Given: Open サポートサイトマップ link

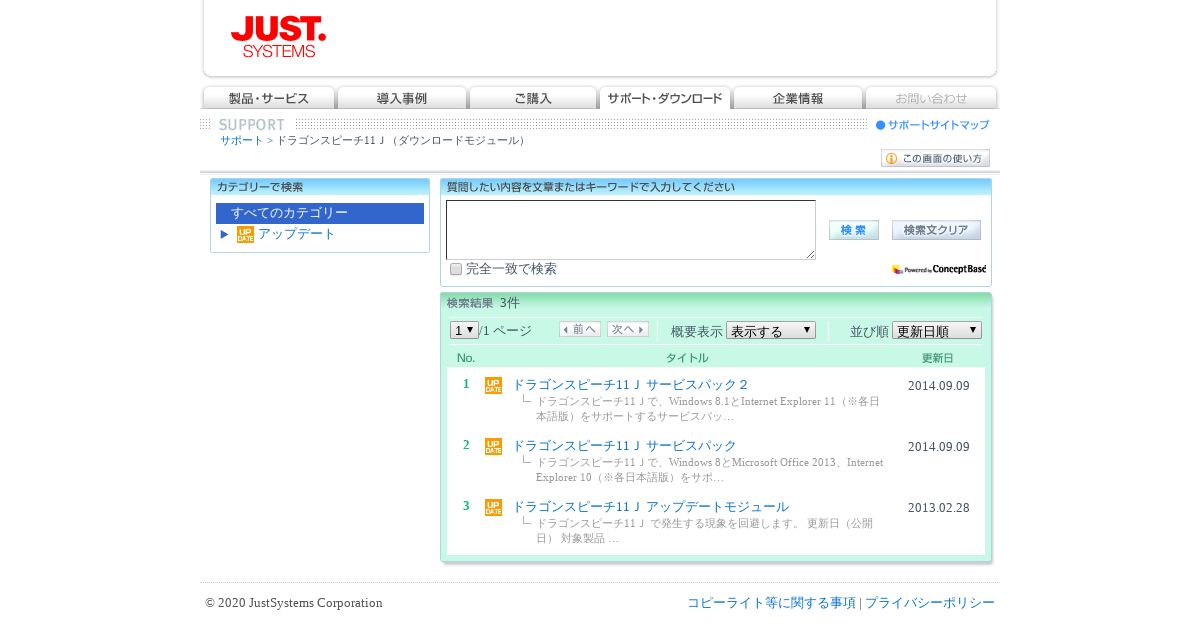Looking at the screenshot, I should coord(933,125).
